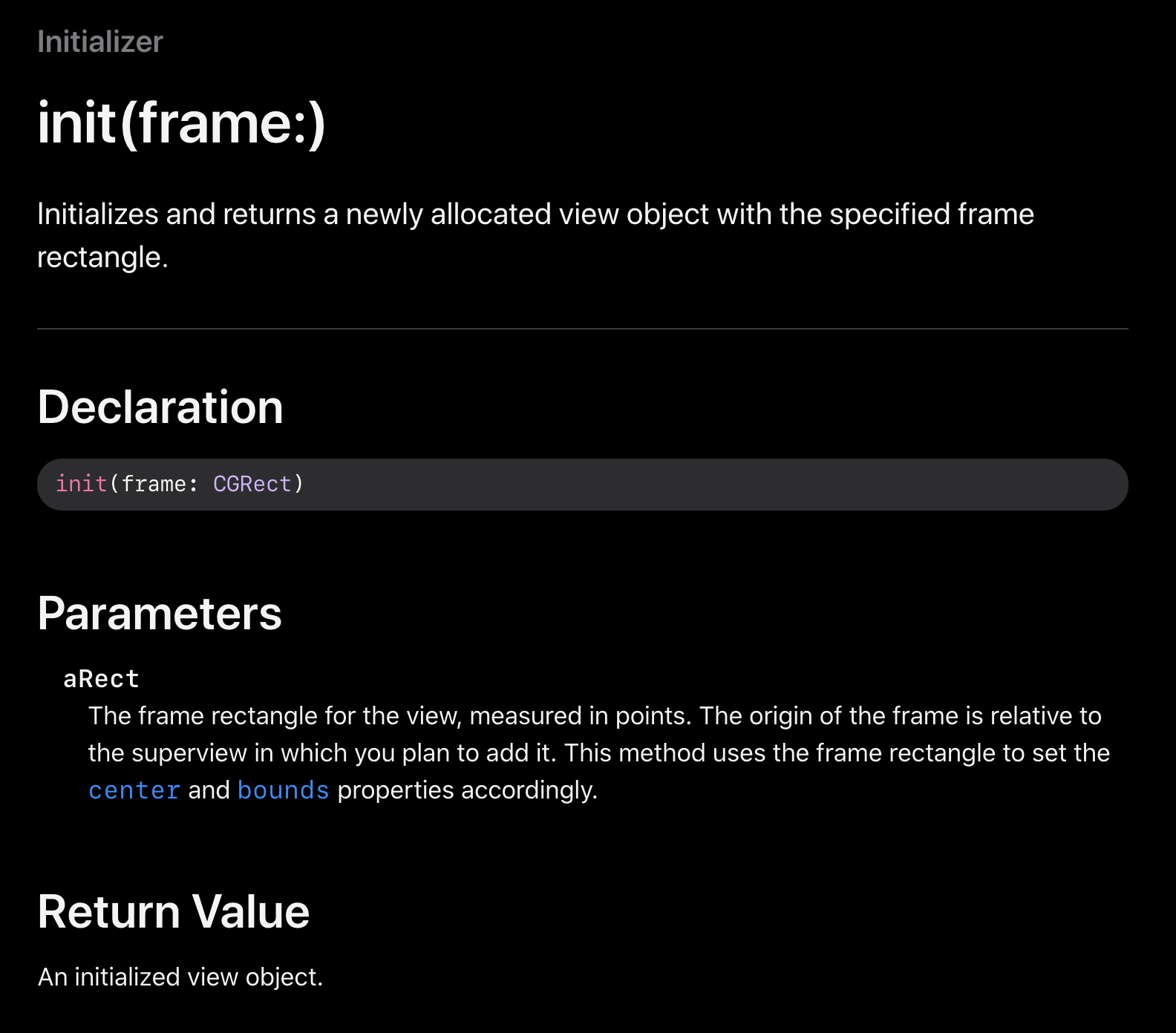Click the Initializer eyebrow label
Image resolution: width=1176 pixels, height=1033 pixels.
click(100, 42)
